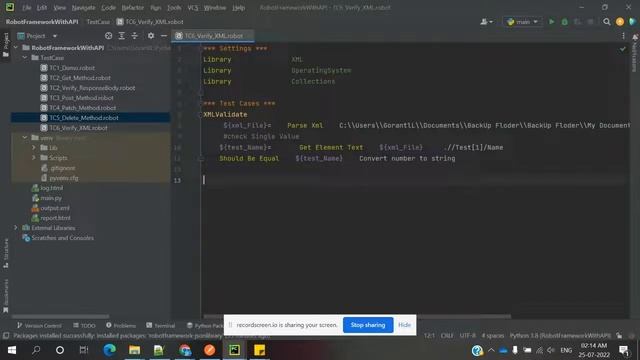This screenshot has height=360, width=640.
Task: Open the File menu
Action: coord(27,7)
